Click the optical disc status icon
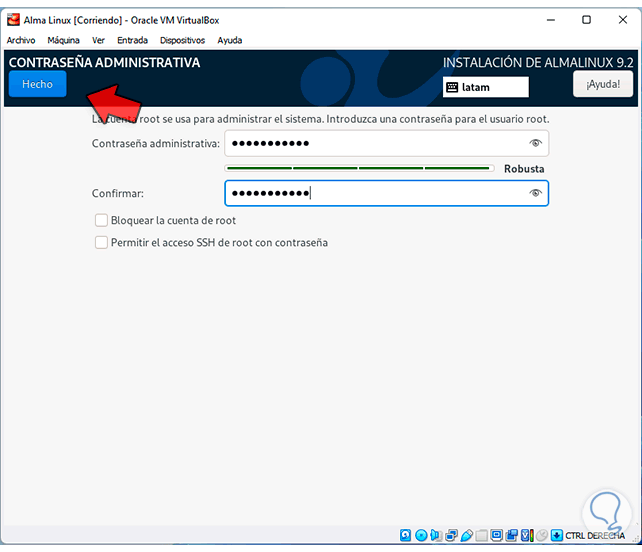 421,535
